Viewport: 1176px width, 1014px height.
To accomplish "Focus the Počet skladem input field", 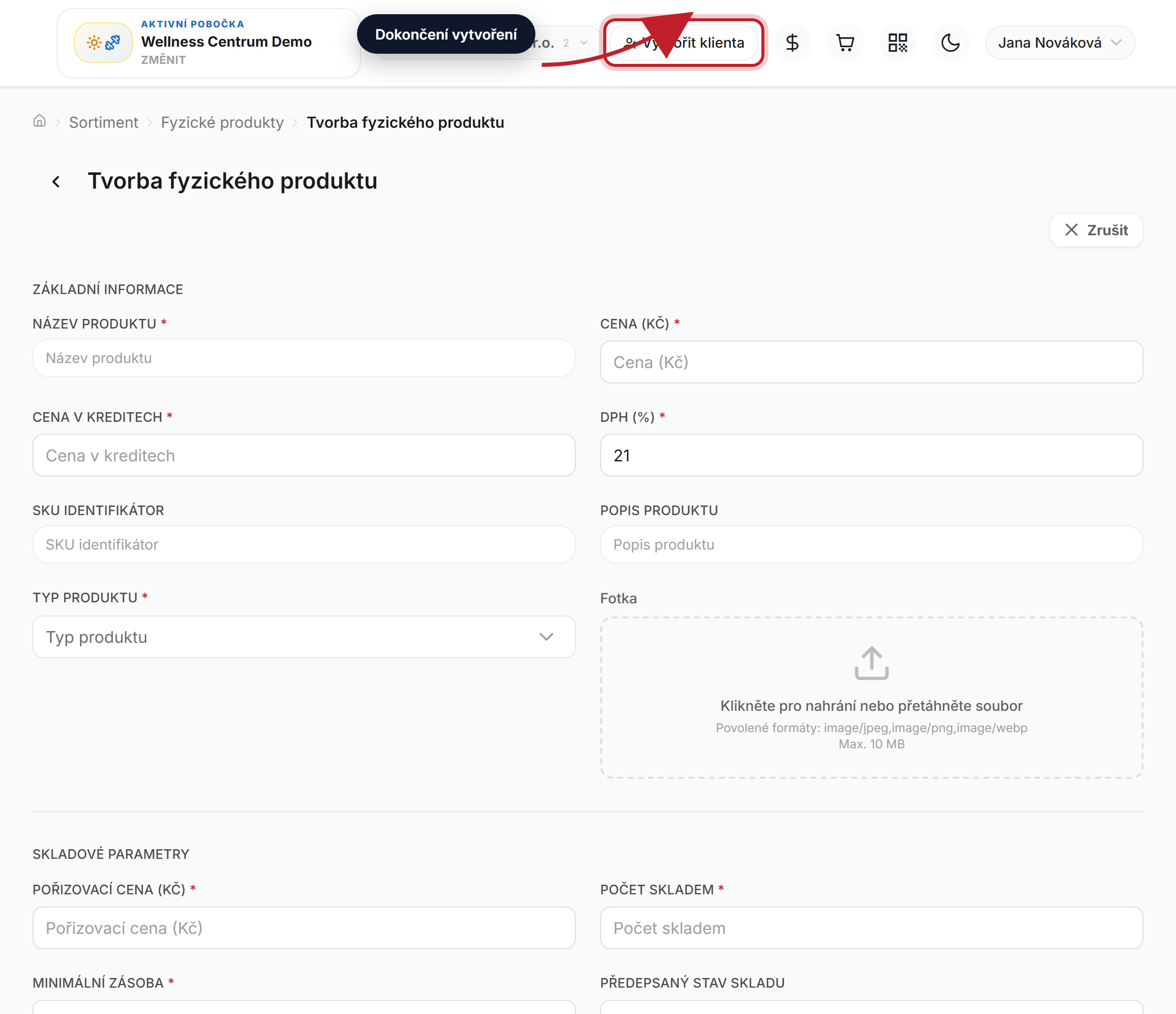I will coord(871,928).
